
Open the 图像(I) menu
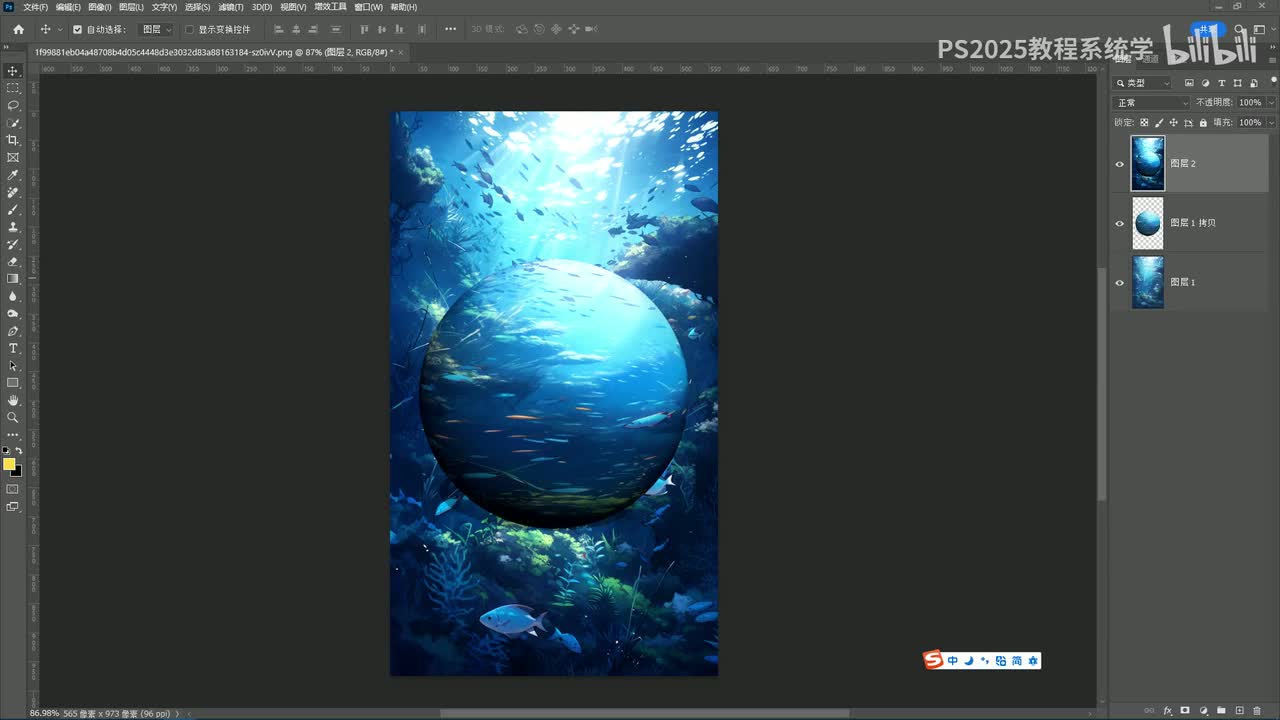(x=100, y=7)
